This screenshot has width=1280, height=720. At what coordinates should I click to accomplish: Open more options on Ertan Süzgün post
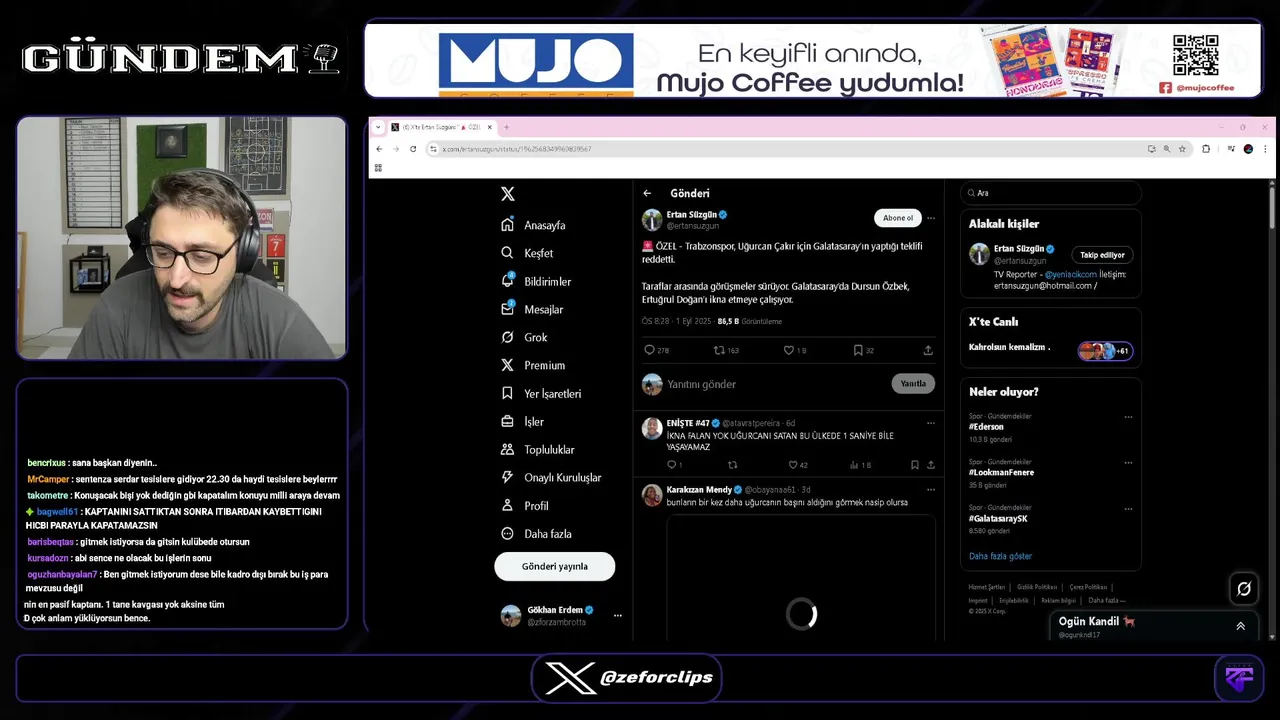(931, 218)
